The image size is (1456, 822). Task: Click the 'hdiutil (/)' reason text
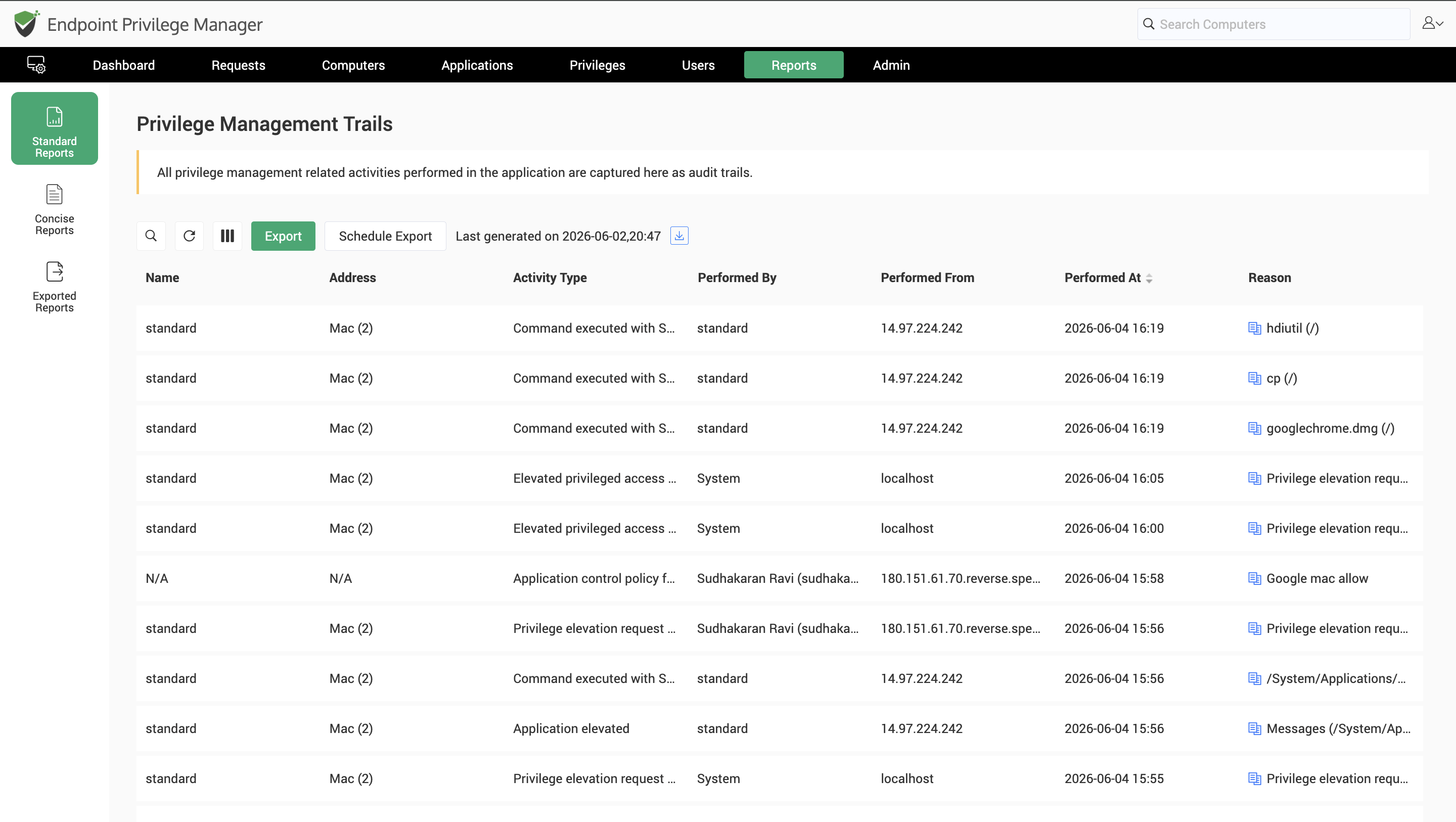click(x=1293, y=329)
